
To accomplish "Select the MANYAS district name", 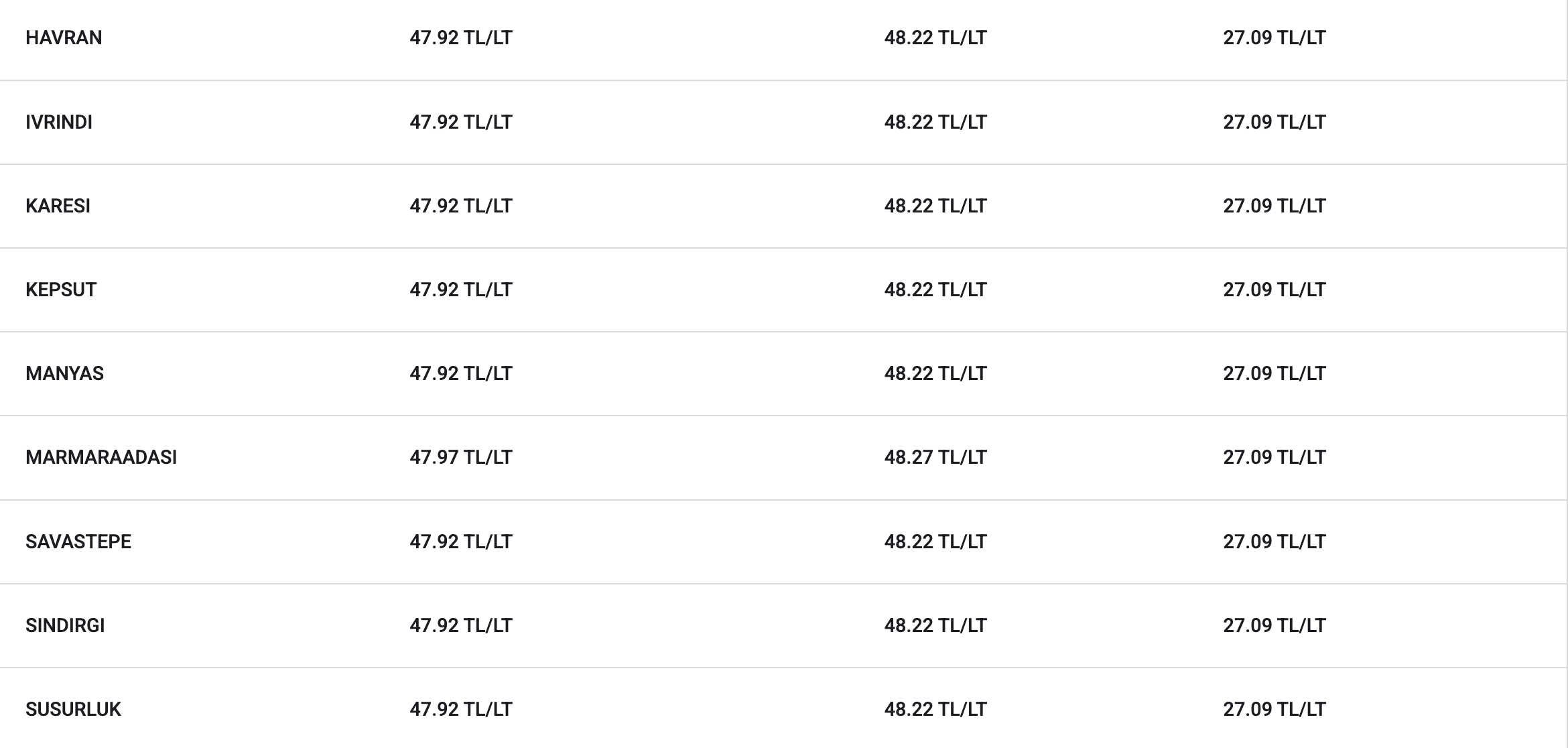I will coord(64,373).
